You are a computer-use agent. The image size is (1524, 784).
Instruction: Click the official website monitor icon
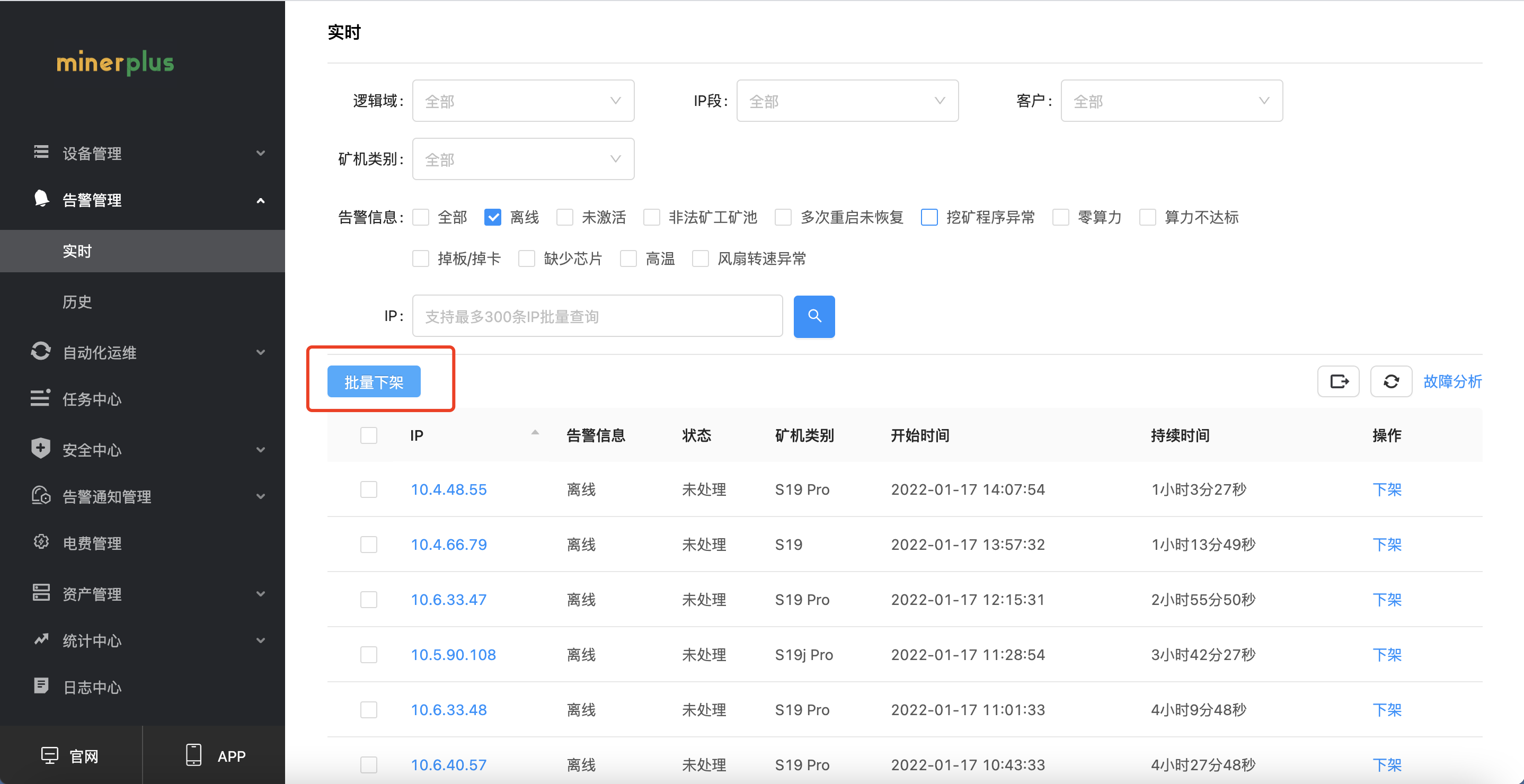point(50,755)
